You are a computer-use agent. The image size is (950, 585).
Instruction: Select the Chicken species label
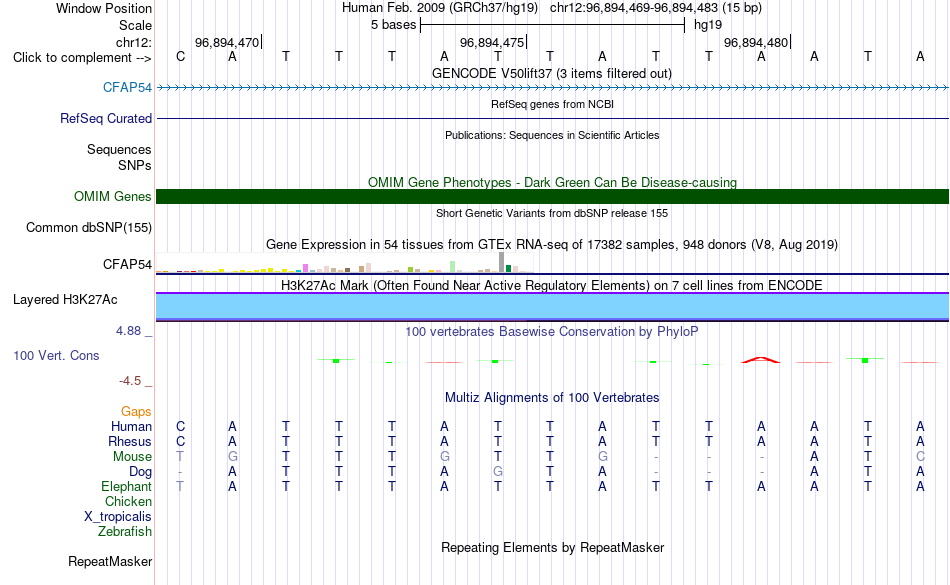[128, 501]
